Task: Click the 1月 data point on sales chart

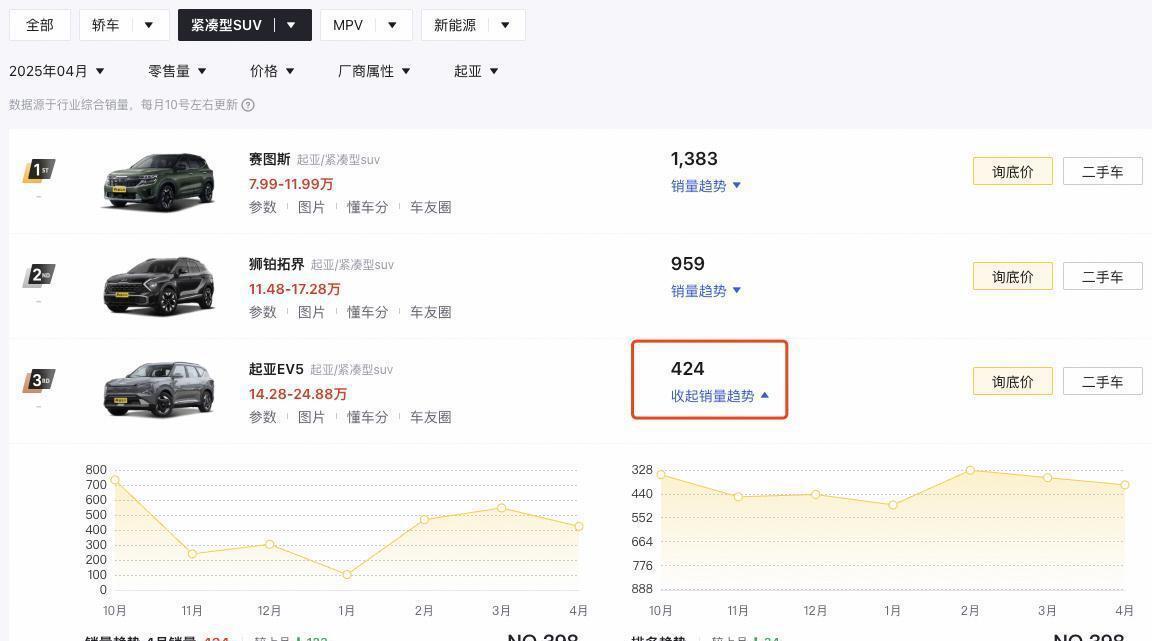Action: pos(347,575)
